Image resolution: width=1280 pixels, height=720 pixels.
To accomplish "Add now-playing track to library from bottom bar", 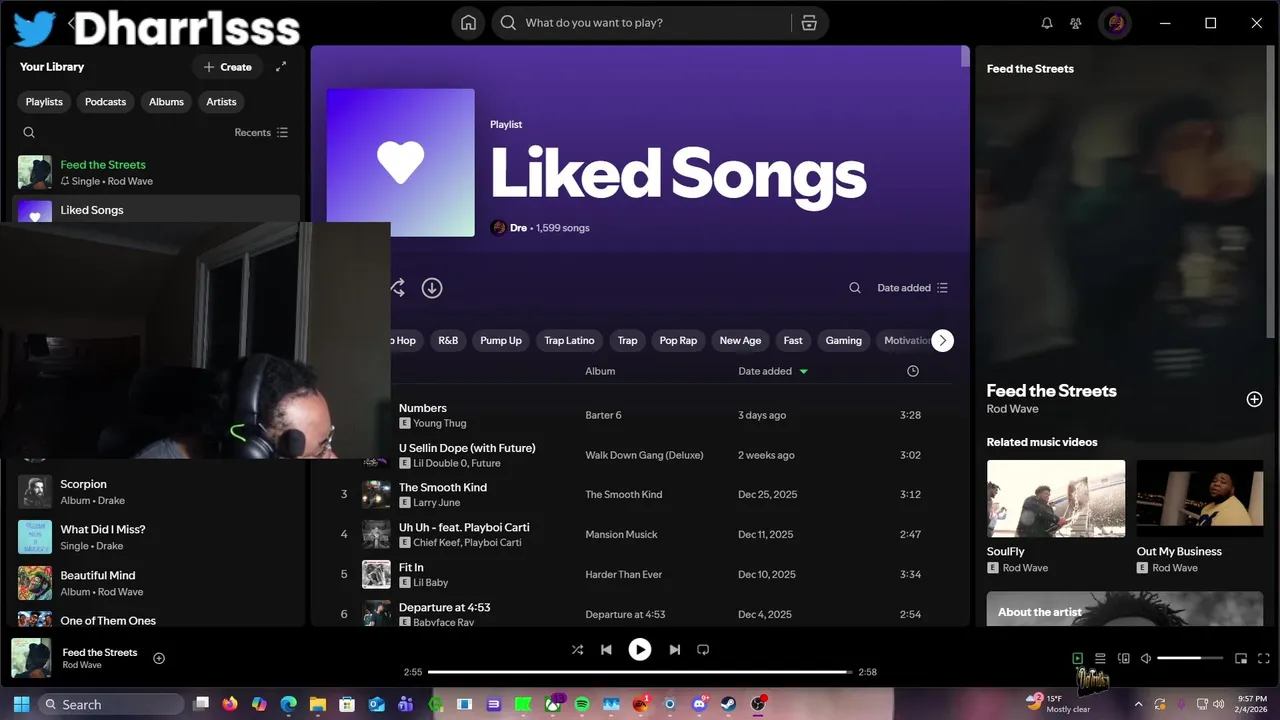I will tap(159, 658).
